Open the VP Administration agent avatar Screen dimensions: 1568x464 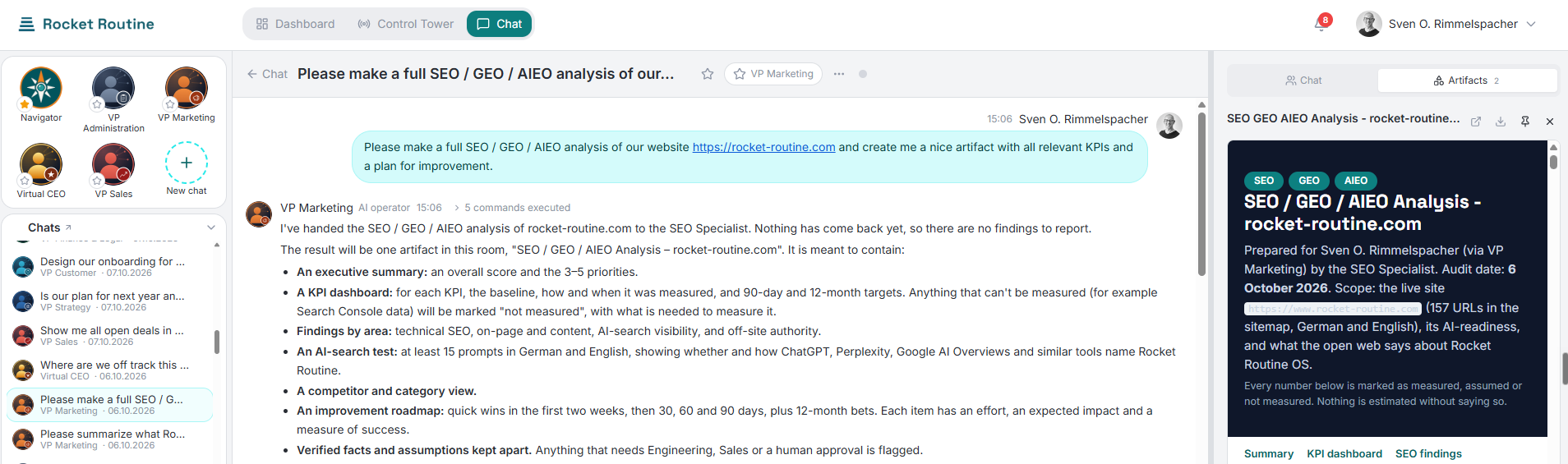pyautogui.click(x=113, y=87)
